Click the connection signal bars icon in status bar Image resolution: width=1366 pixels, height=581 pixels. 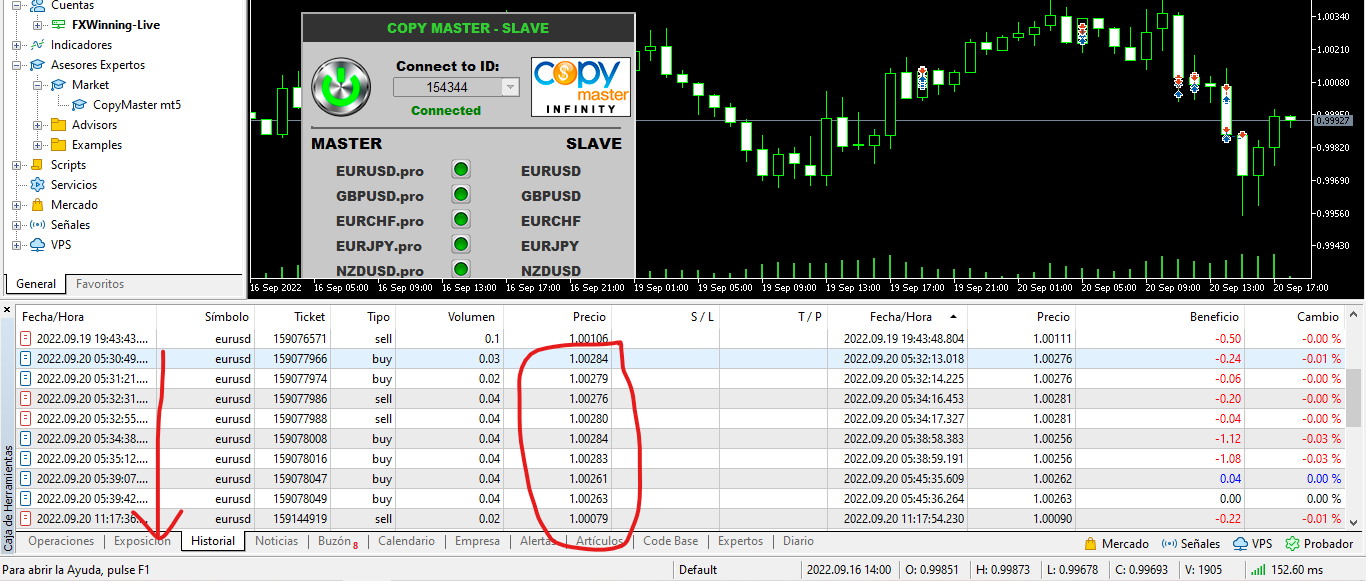[1257, 570]
